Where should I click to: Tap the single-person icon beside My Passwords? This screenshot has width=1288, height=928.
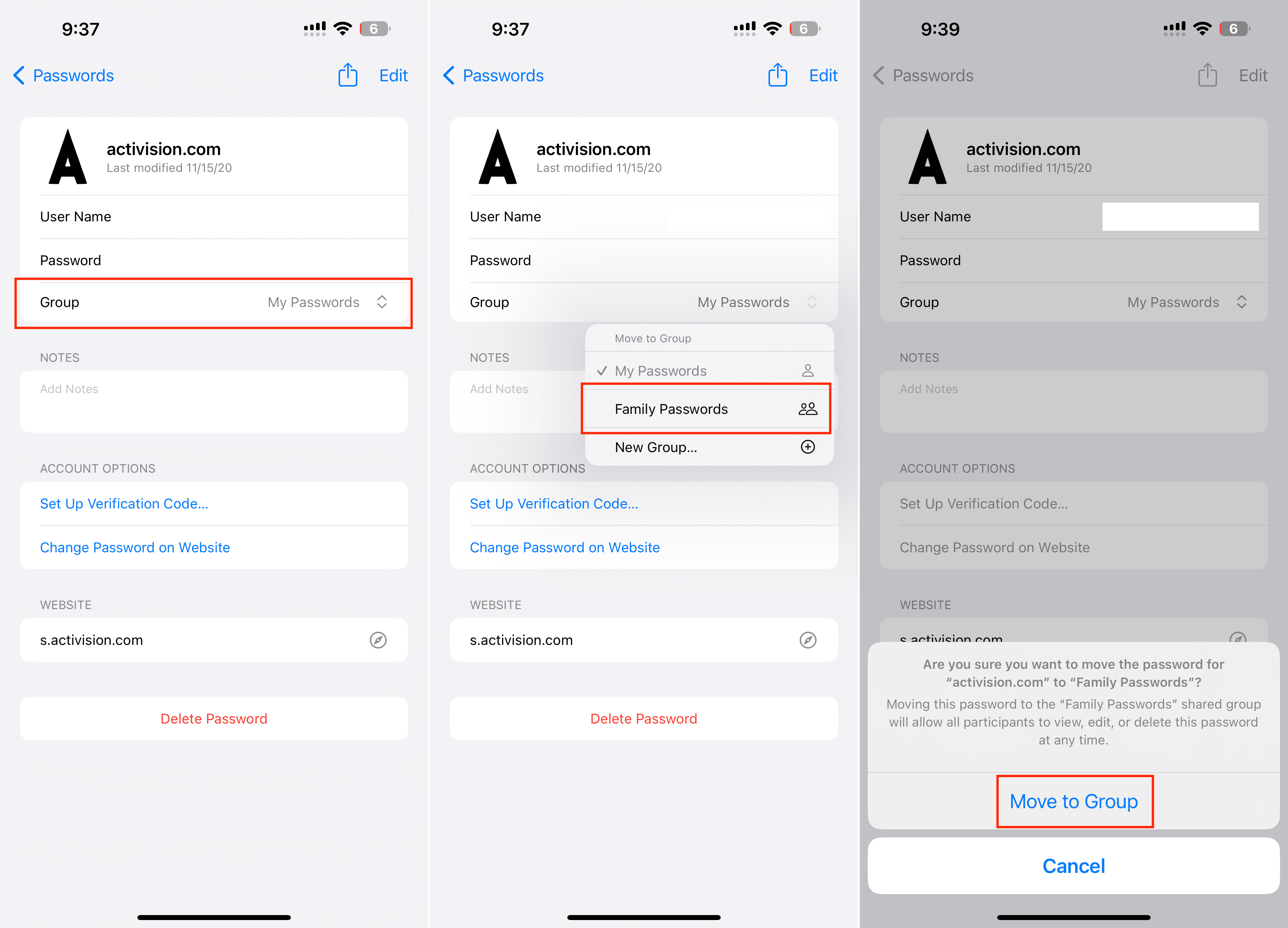point(808,371)
